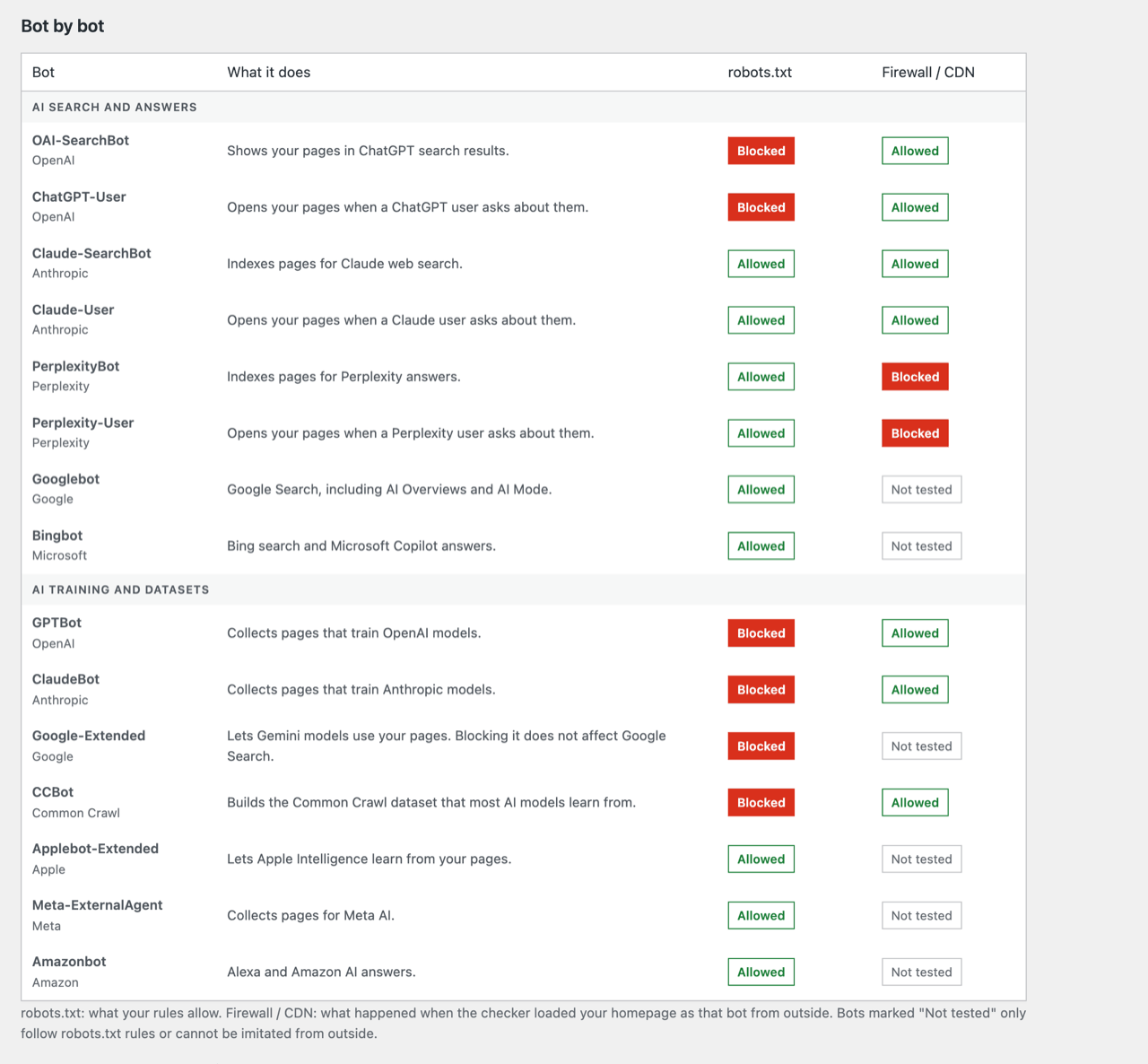Click the Blocked robots.txt badge for GPTBot
This screenshot has height=1064, width=1148.
(761, 633)
